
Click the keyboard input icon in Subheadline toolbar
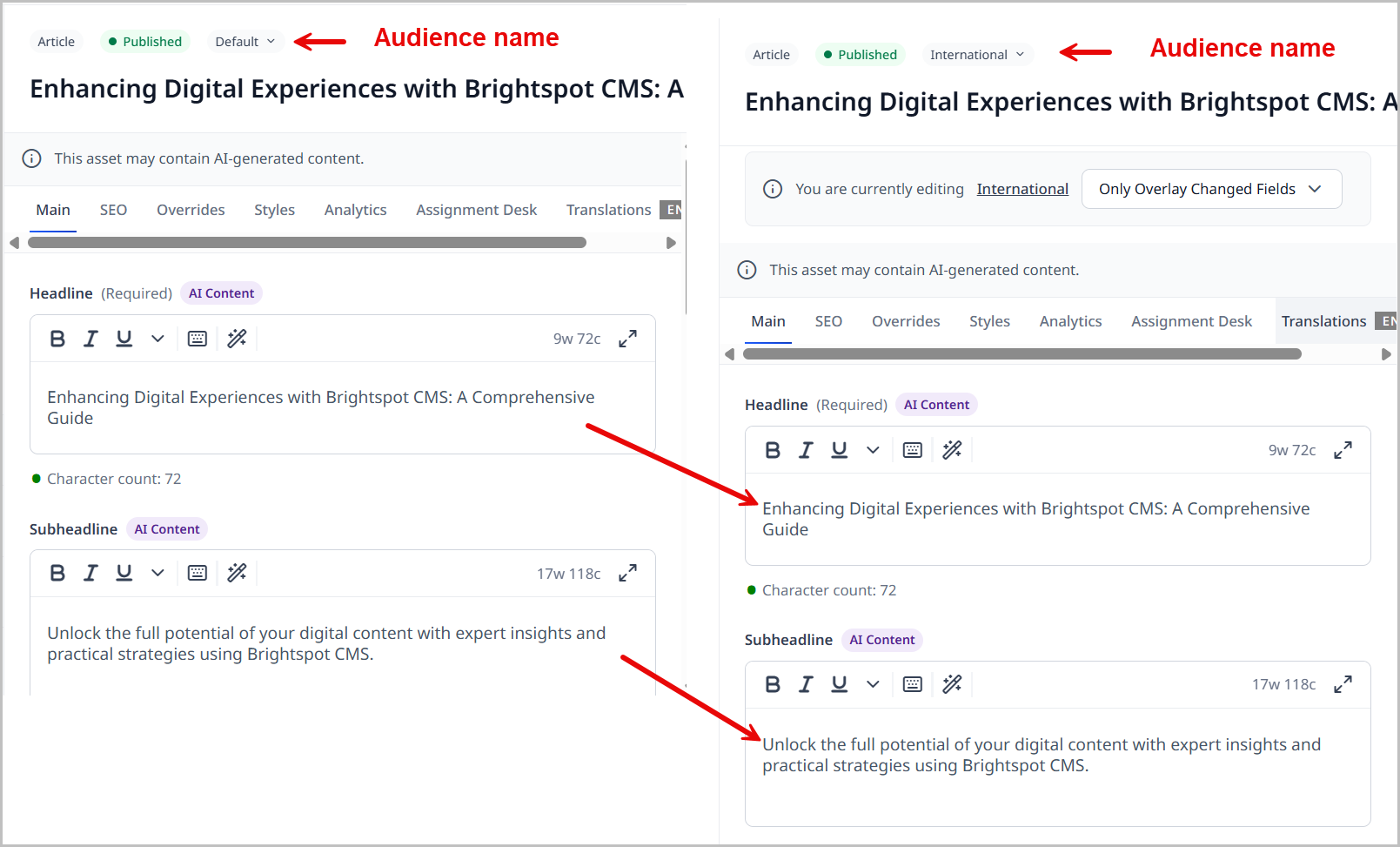coord(197,573)
